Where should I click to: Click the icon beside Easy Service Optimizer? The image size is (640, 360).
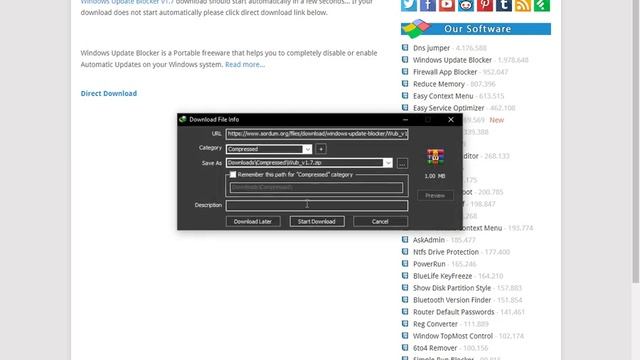pos(405,108)
